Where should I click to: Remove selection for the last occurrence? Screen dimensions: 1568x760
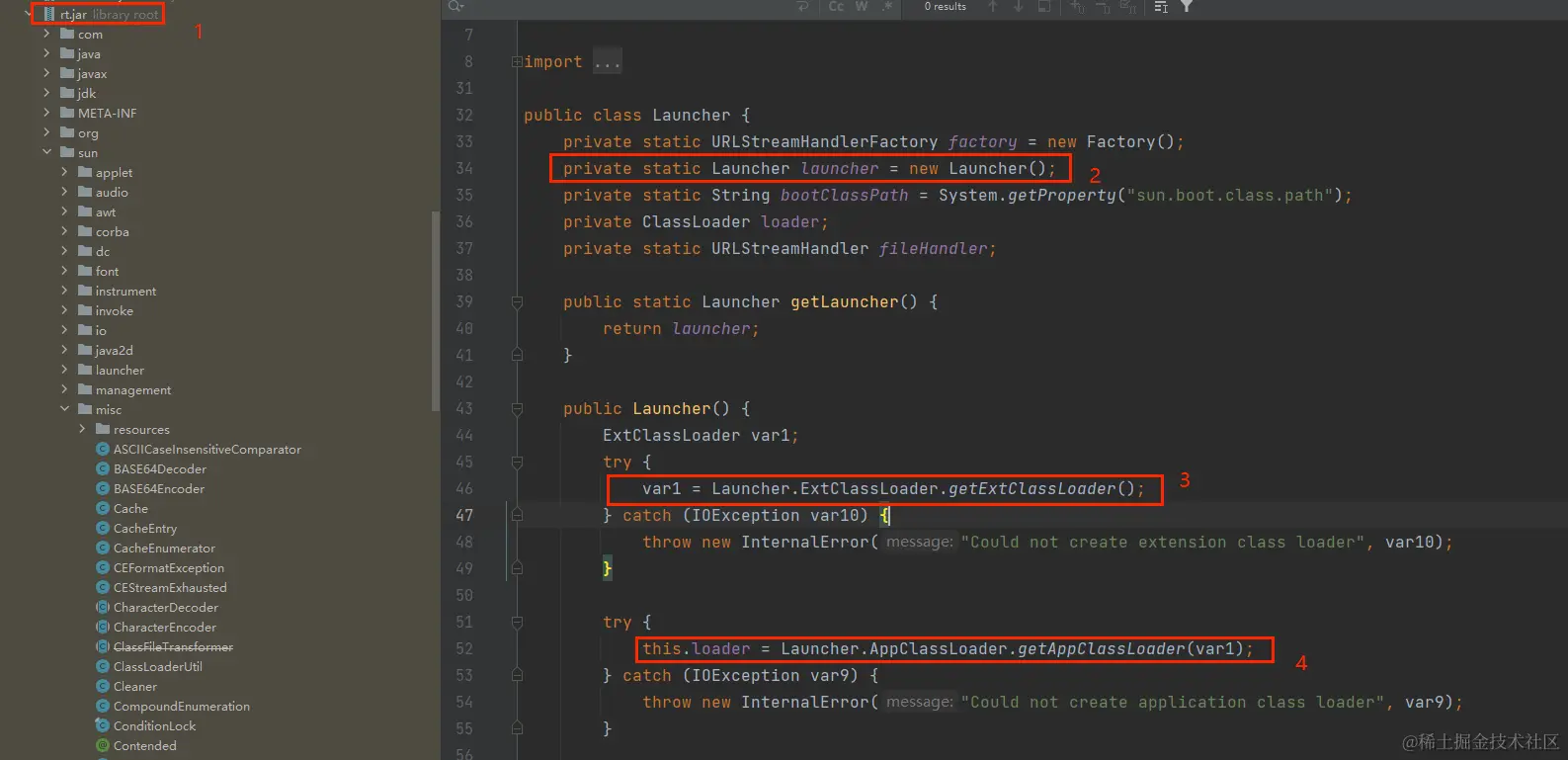click(x=1103, y=6)
